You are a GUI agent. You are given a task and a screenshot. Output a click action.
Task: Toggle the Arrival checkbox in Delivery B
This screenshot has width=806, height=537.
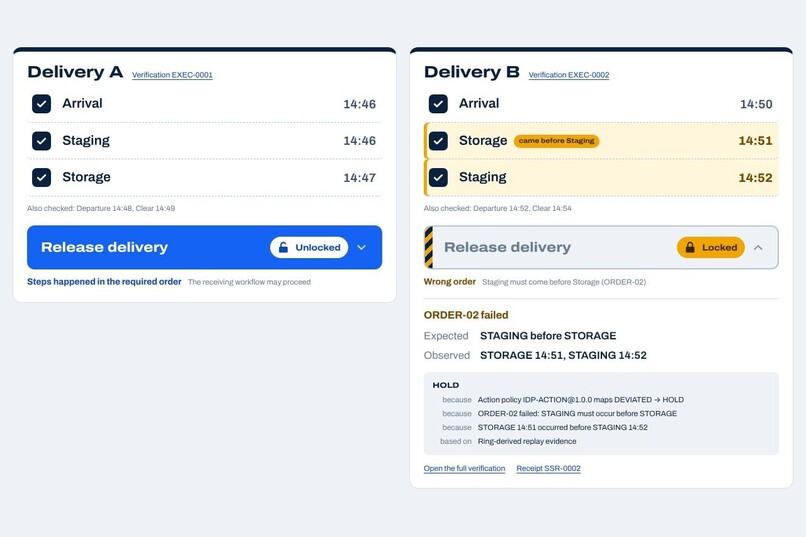(438, 104)
